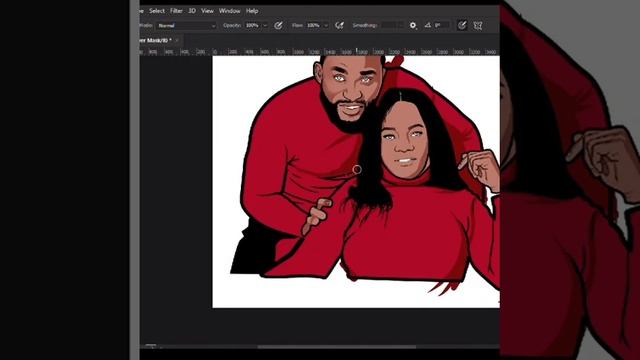Open the Help menu
The height and width of the screenshot is (360, 640).
(x=252, y=11)
